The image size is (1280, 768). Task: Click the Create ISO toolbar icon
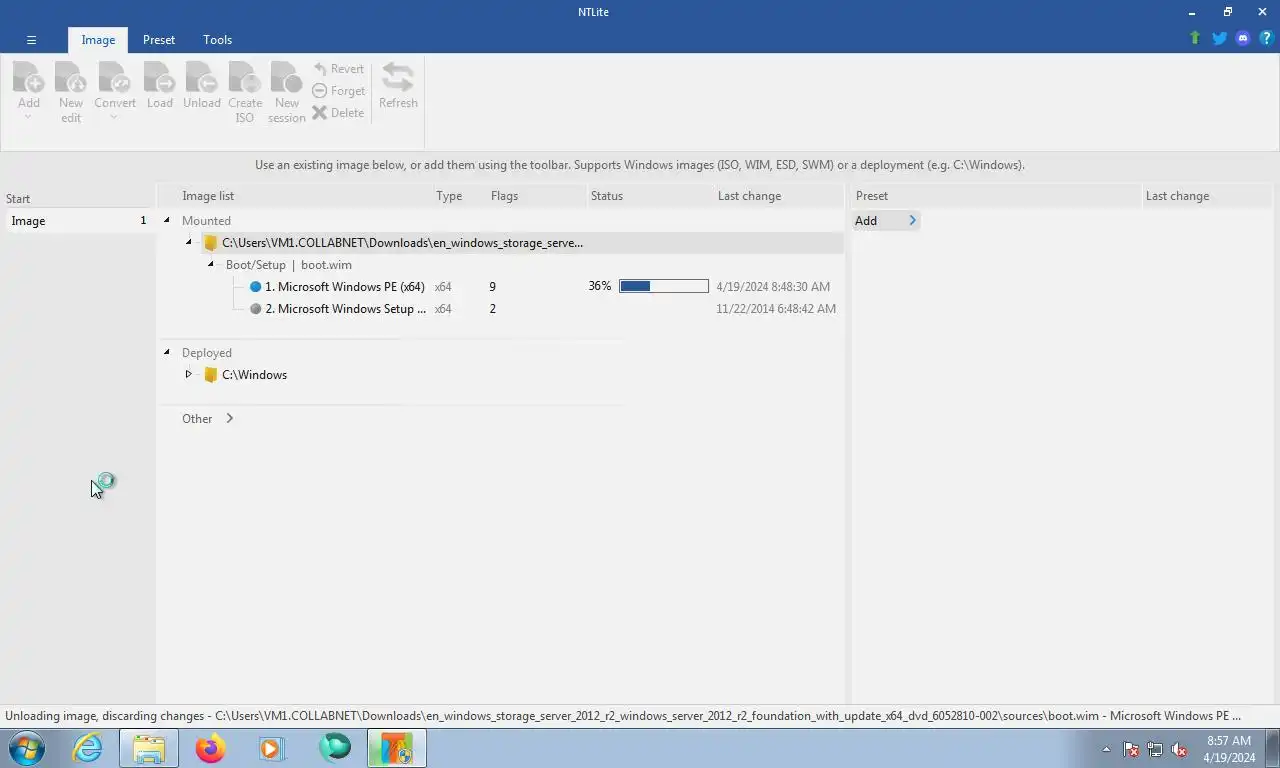245,78
